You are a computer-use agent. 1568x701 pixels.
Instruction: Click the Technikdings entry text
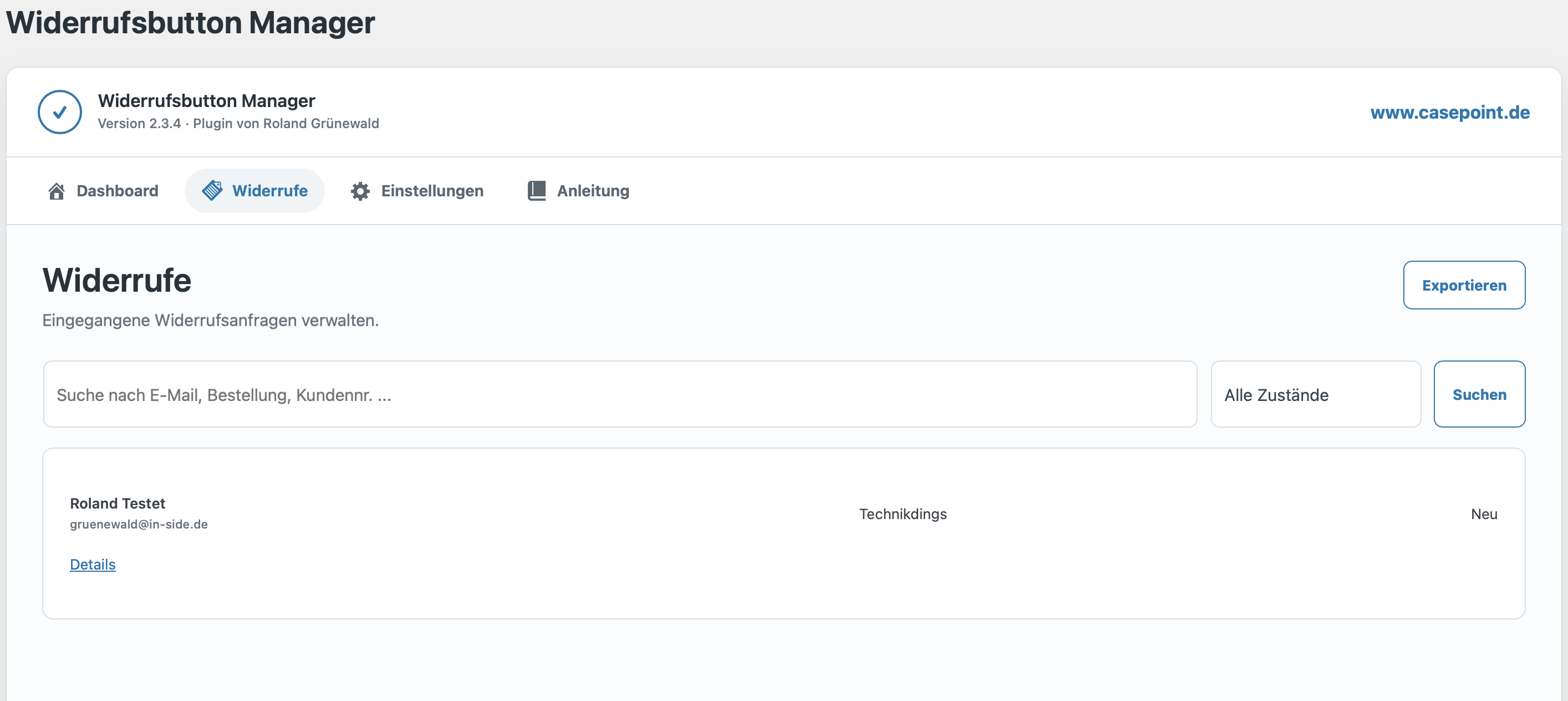pos(903,514)
